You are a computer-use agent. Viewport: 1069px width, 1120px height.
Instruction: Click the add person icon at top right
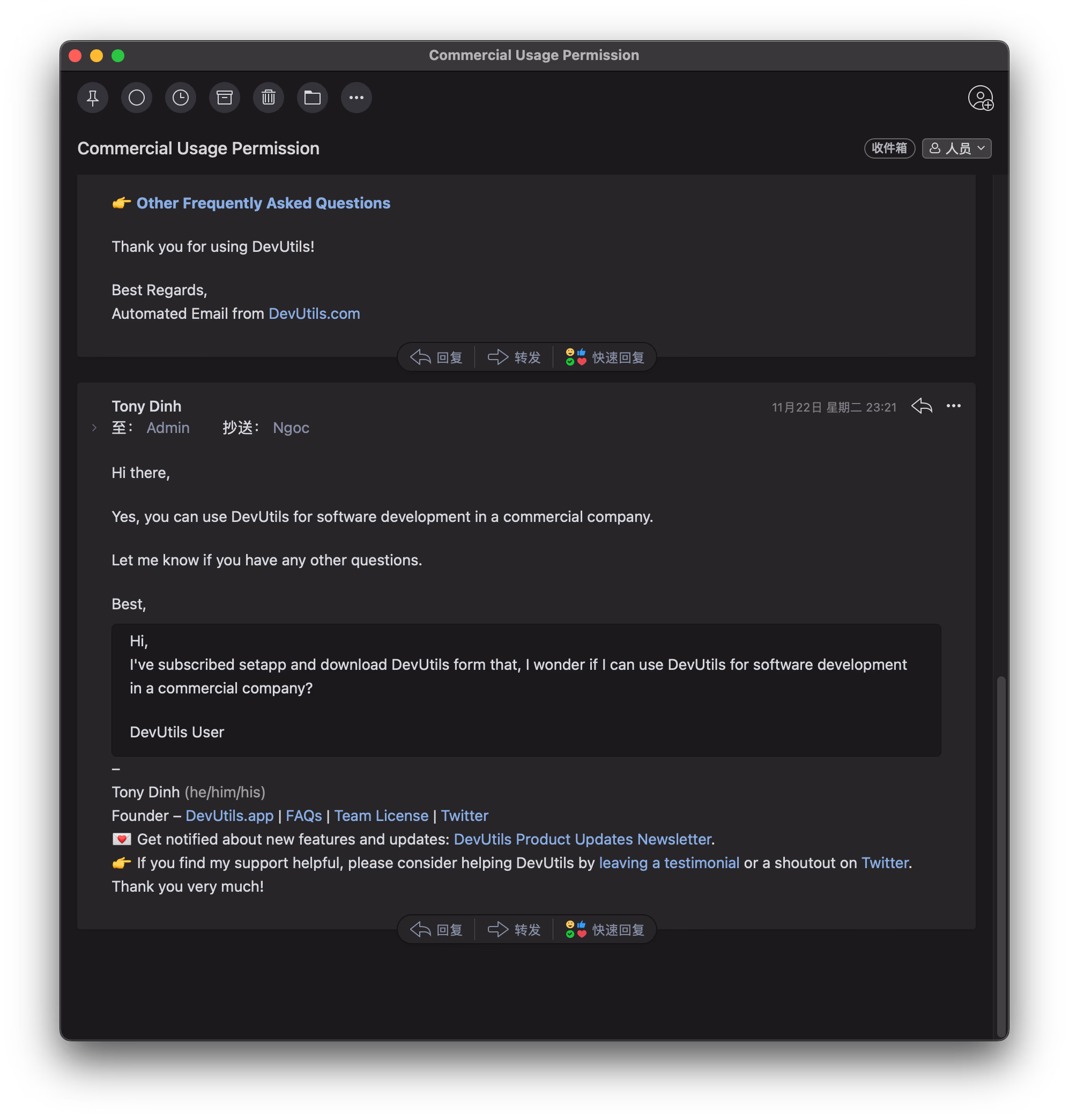980,98
